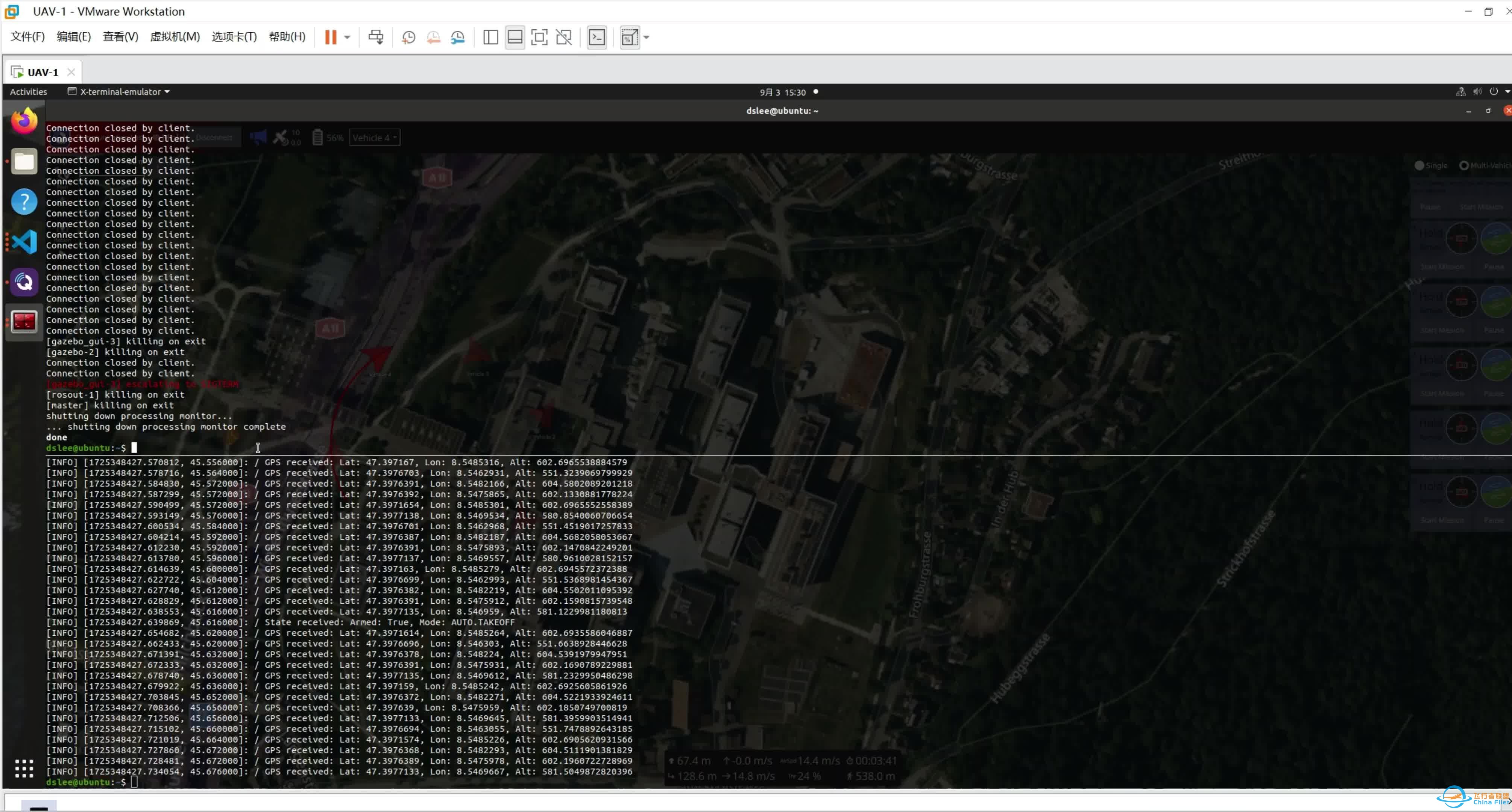Image resolution: width=1512 pixels, height=812 pixels.
Task: Take a snapshot of this virtual machine
Action: pos(408,38)
